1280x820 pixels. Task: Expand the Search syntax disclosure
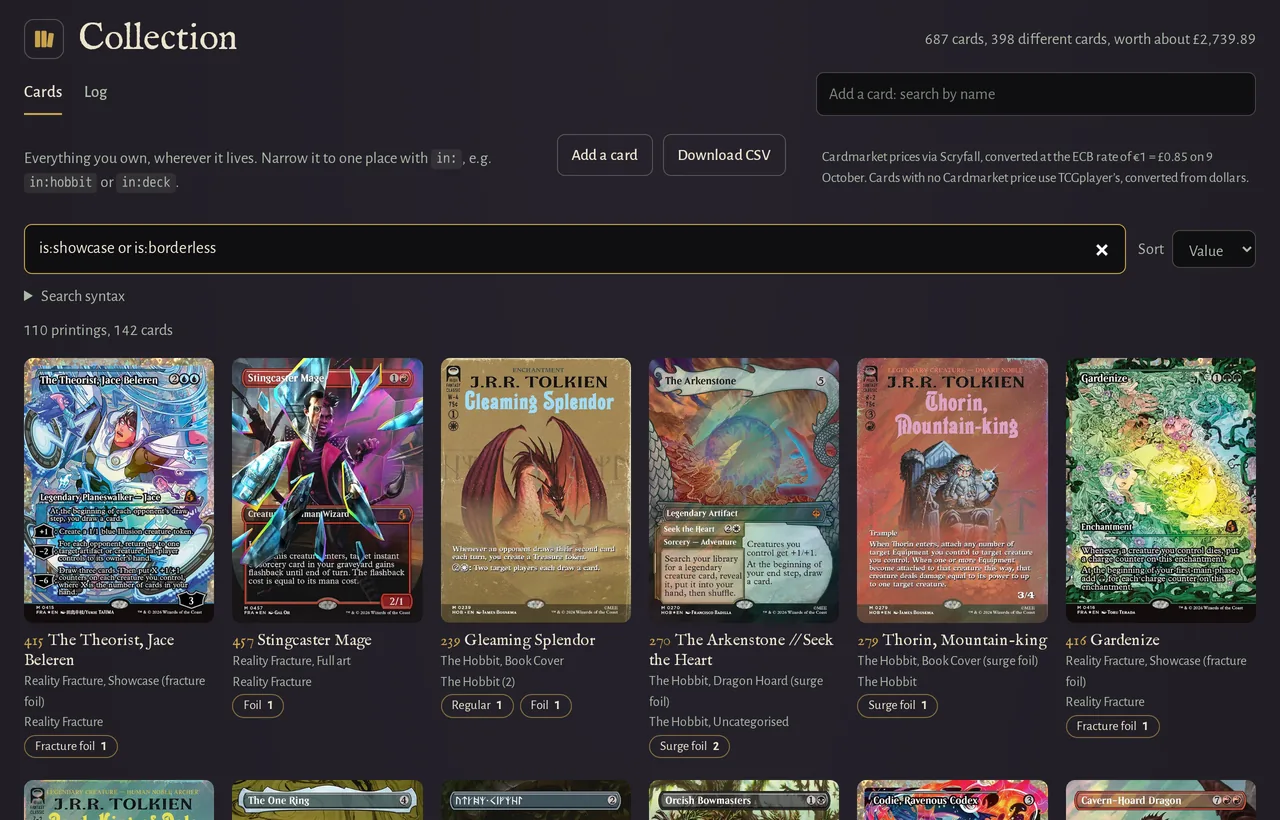click(75, 296)
